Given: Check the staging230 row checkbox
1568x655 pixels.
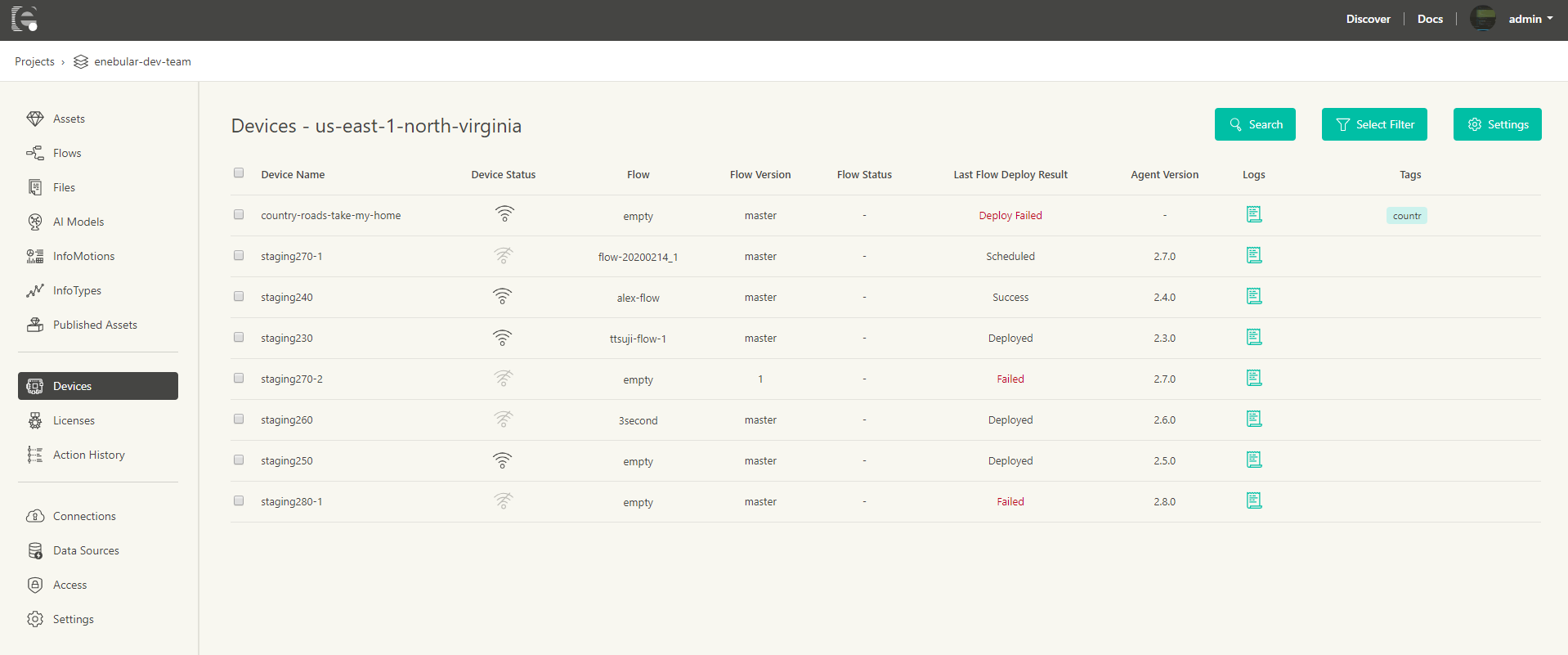Looking at the screenshot, I should [239, 337].
